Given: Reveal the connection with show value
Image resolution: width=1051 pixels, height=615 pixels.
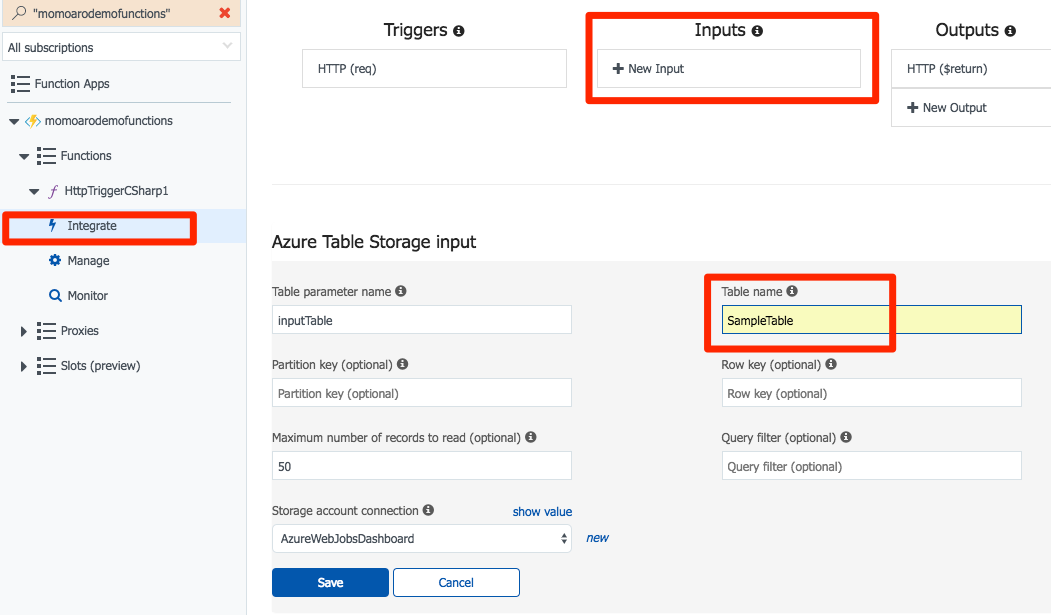Looking at the screenshot, I should (x=542, y=511).
